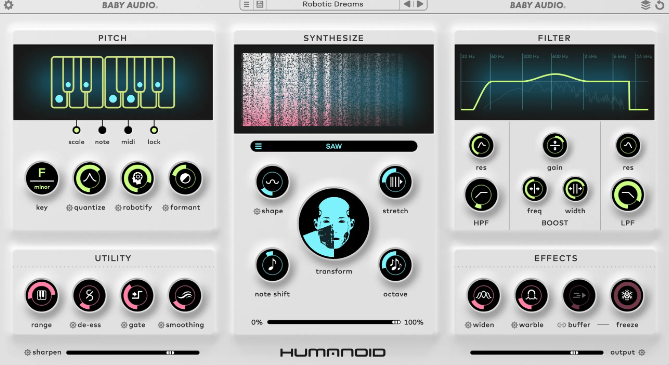Click the formant knob
The height and width of the screenshot is (365, 669).
click(185, 178)
